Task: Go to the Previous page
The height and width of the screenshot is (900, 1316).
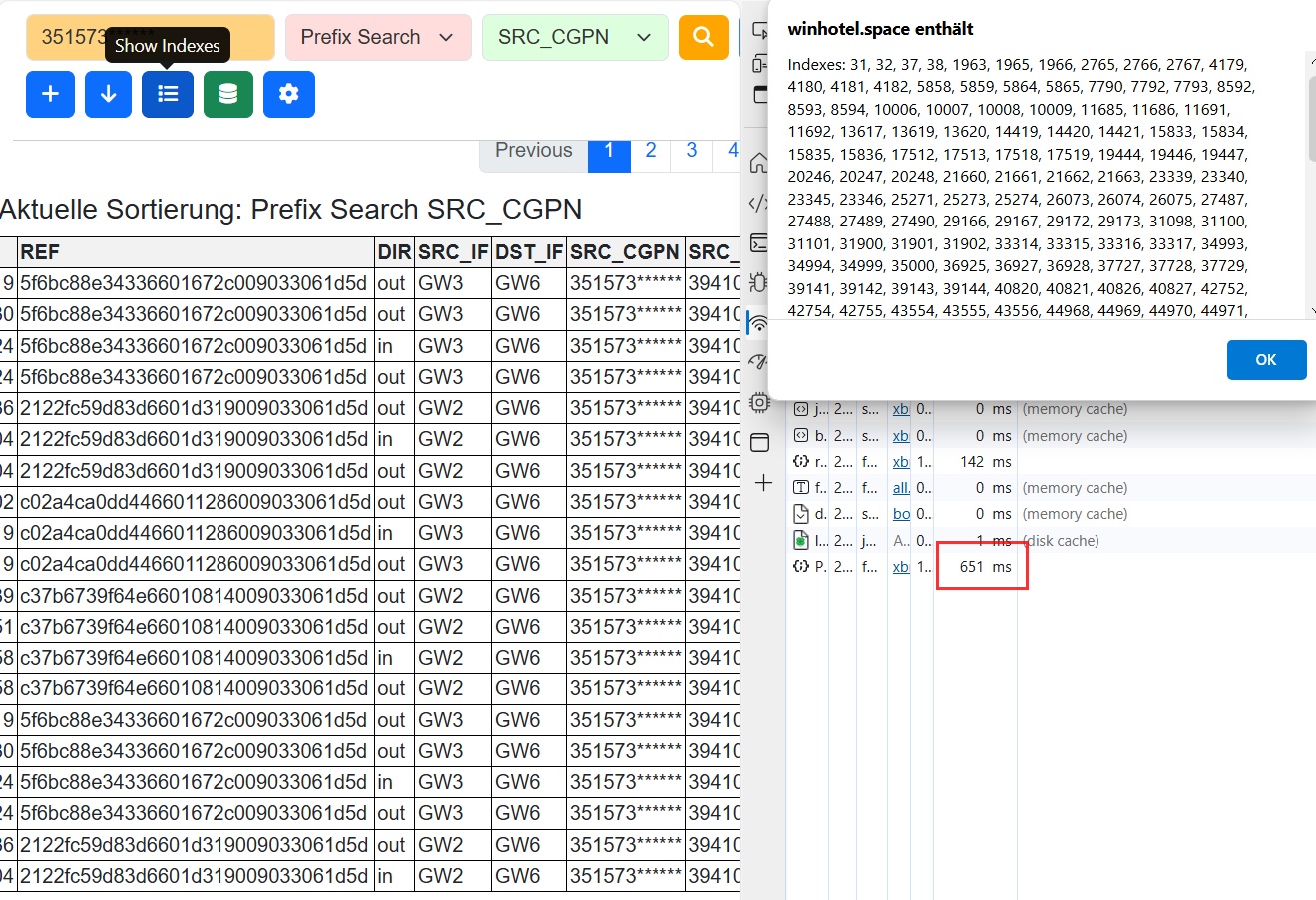Action: coord(534,150)
